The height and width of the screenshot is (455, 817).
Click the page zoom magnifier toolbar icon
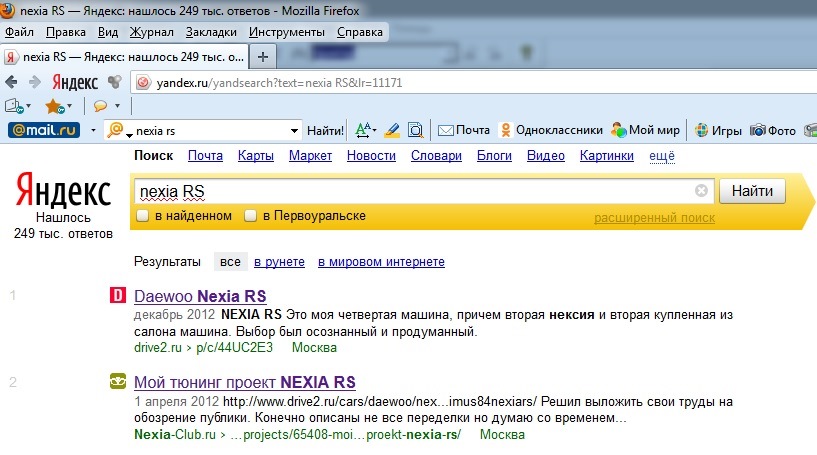click(415, 130)
